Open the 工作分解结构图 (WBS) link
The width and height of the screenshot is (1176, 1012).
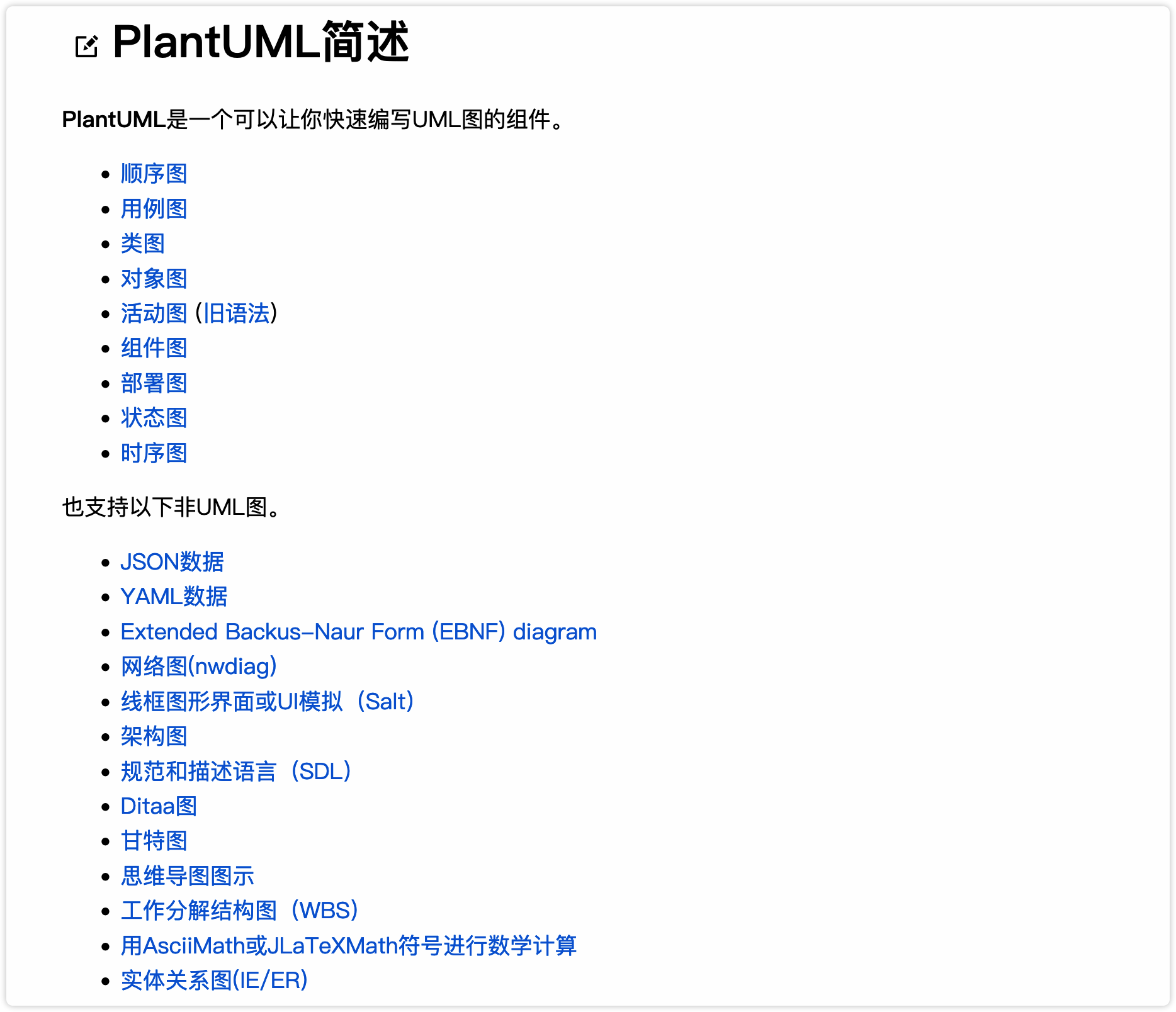(x=240, y=911)
